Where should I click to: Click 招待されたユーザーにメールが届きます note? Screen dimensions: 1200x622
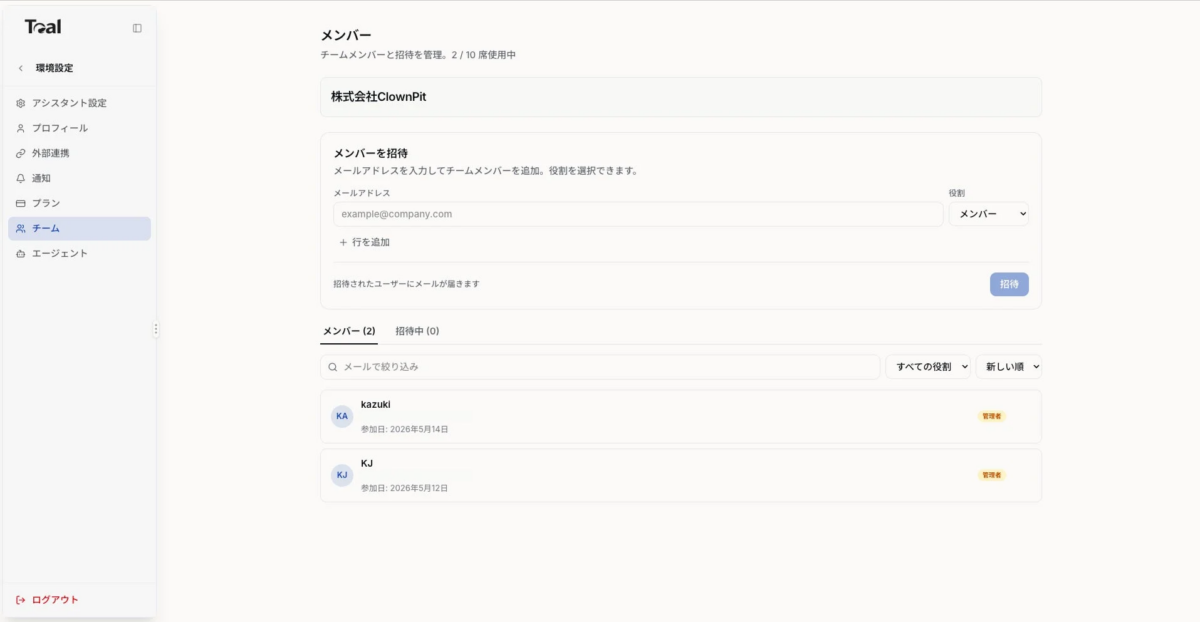[406, 284]
